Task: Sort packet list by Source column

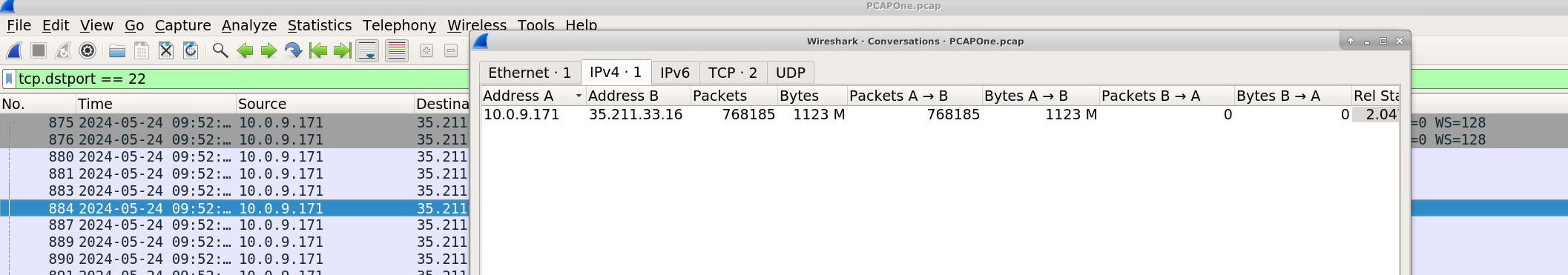Action: click(325, 104)
